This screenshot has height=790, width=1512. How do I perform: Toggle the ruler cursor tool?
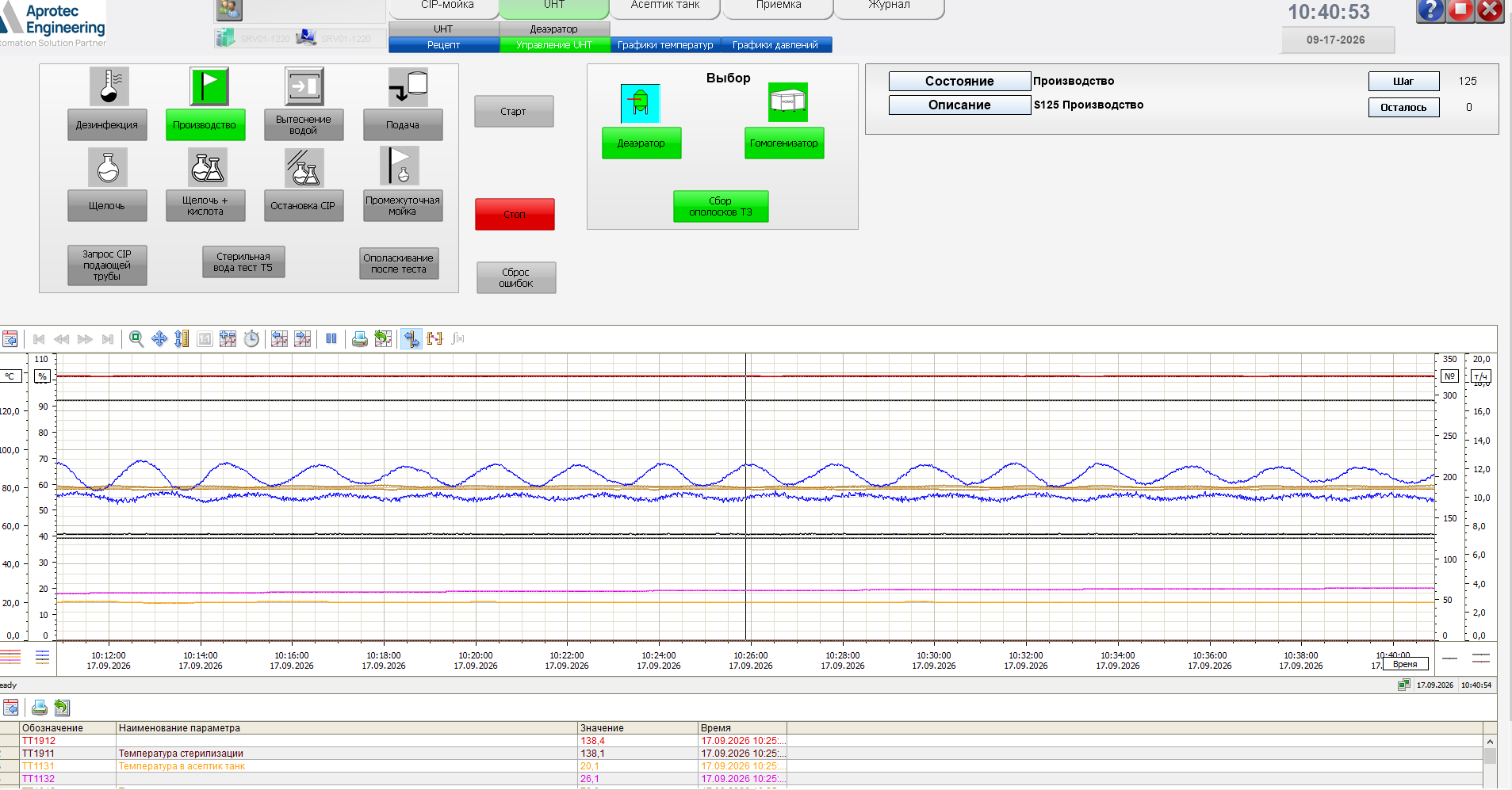coord(411,339)
